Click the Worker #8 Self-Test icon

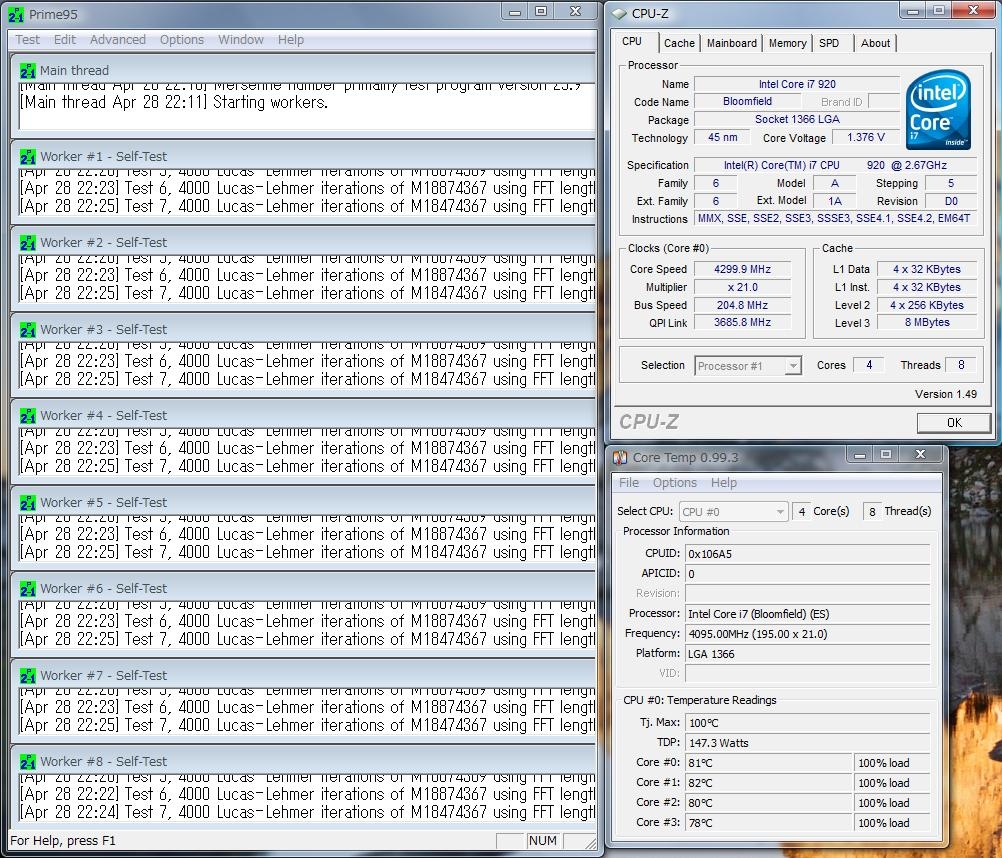28,762
